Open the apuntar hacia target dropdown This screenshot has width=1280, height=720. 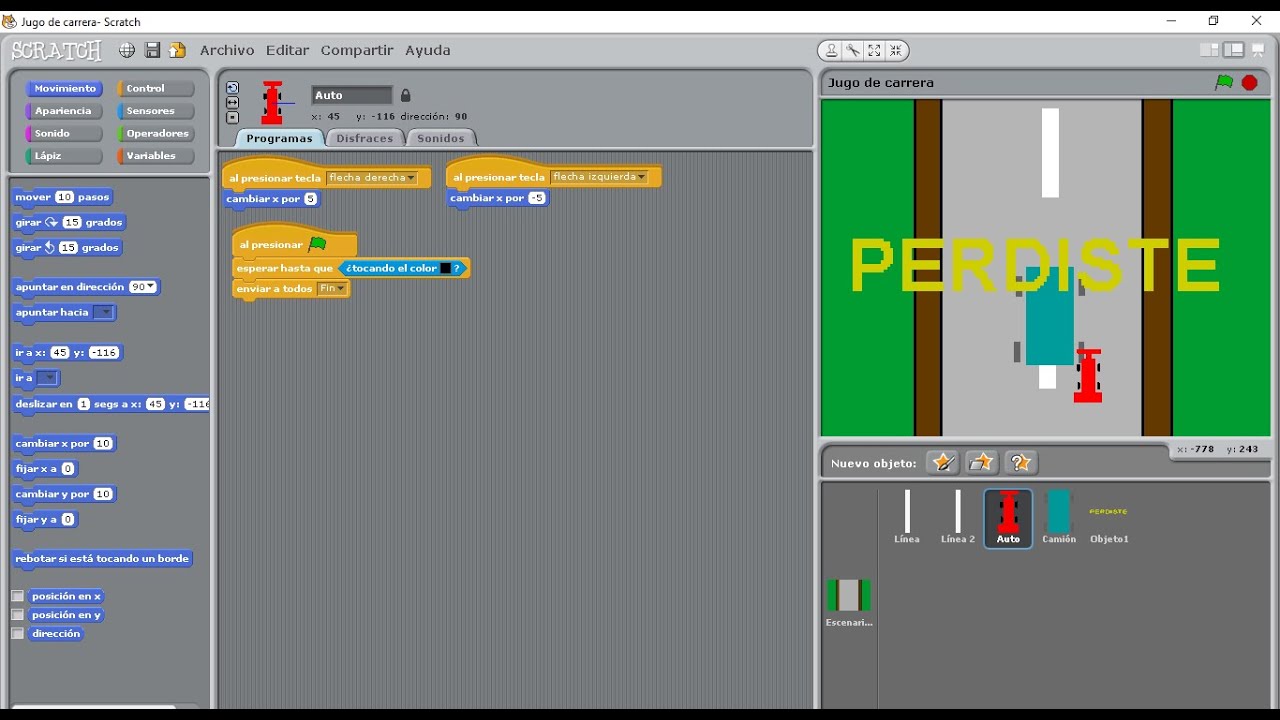click(x=104, y=313)
